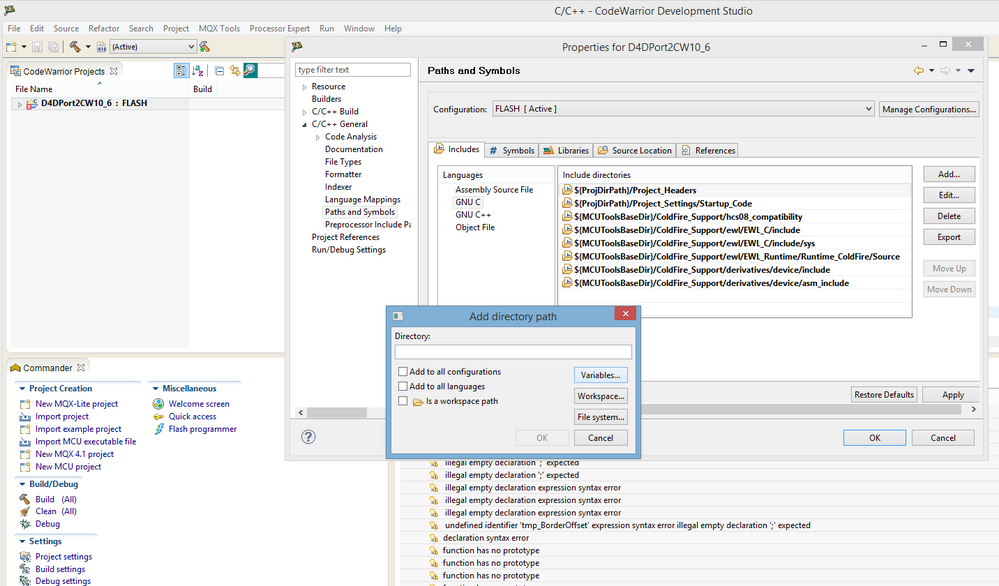Screen dimensions: 999x586
Task: Collapse the Project Creation section
Action: [22, 389]
